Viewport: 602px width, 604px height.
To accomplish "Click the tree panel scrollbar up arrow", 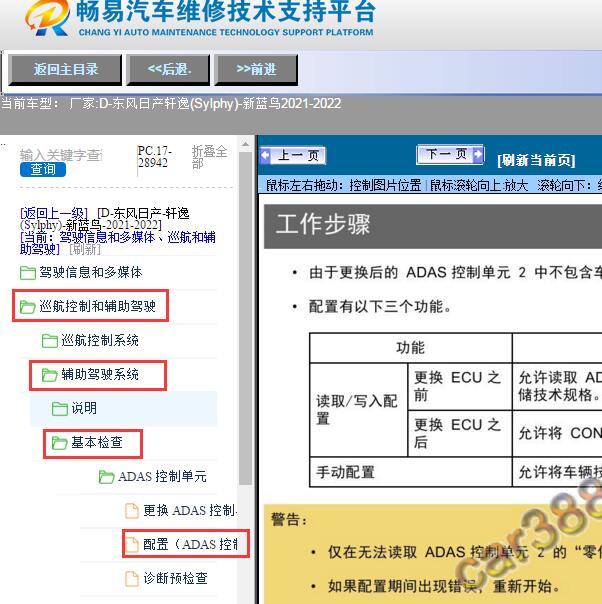I will [x=245, y=145].
